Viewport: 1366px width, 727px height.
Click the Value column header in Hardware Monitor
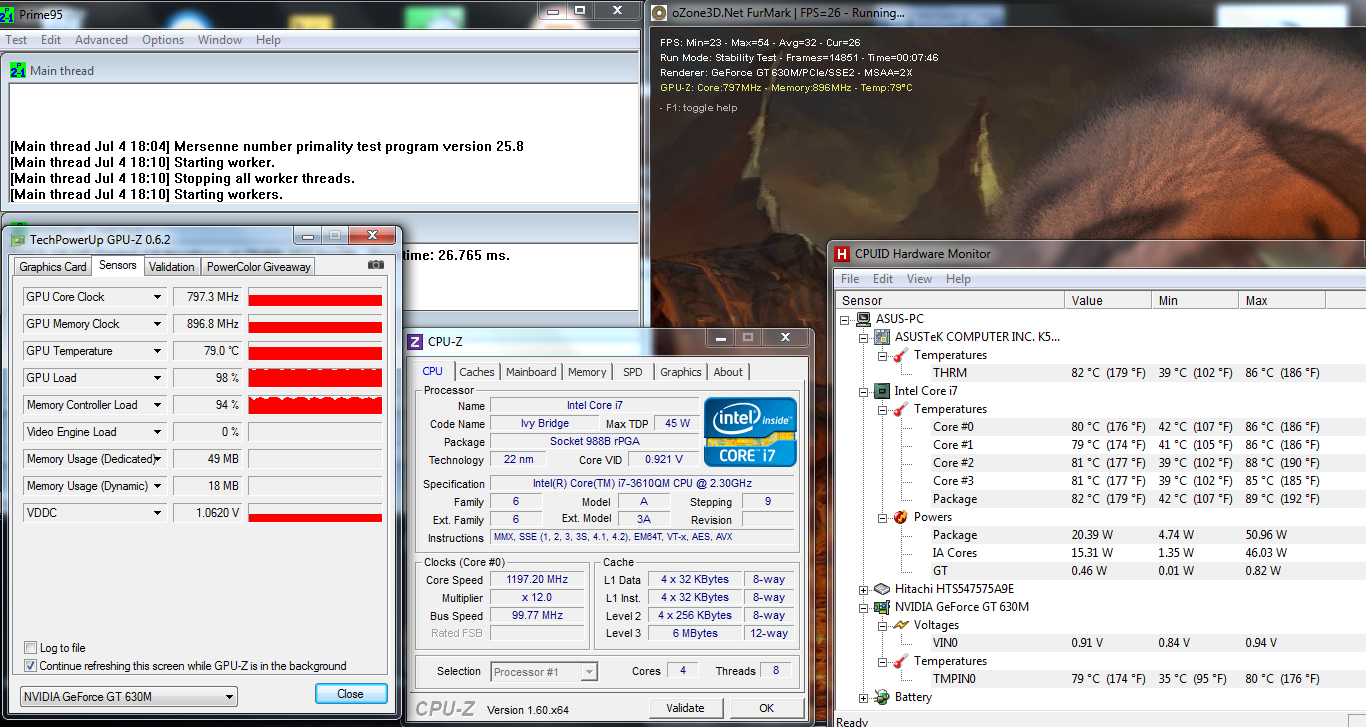1109,300
